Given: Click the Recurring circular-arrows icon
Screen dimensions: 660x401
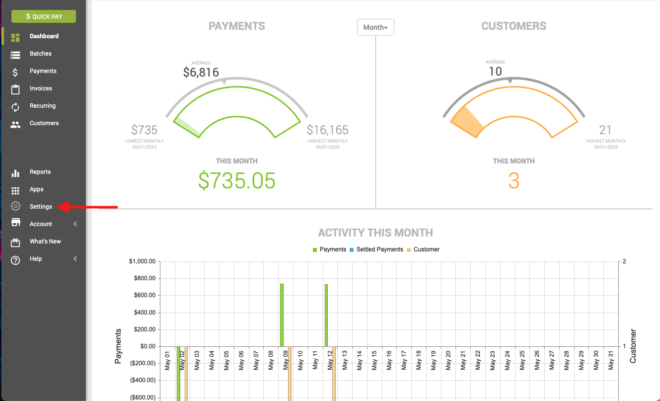Looking at the screenshot, I should [16, 107].
